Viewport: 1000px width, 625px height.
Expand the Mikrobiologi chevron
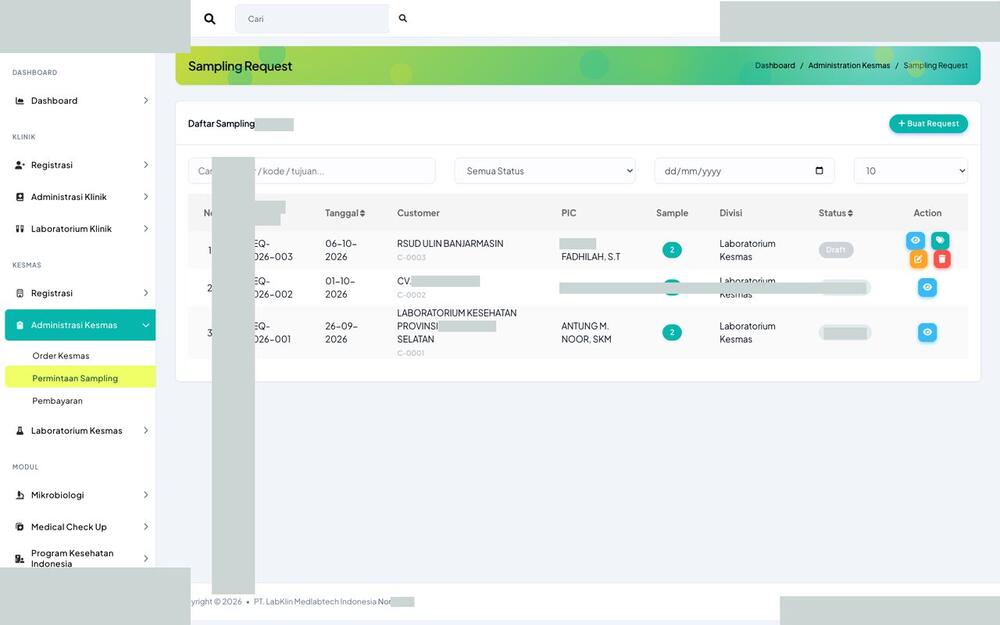(x=145, y=496)
